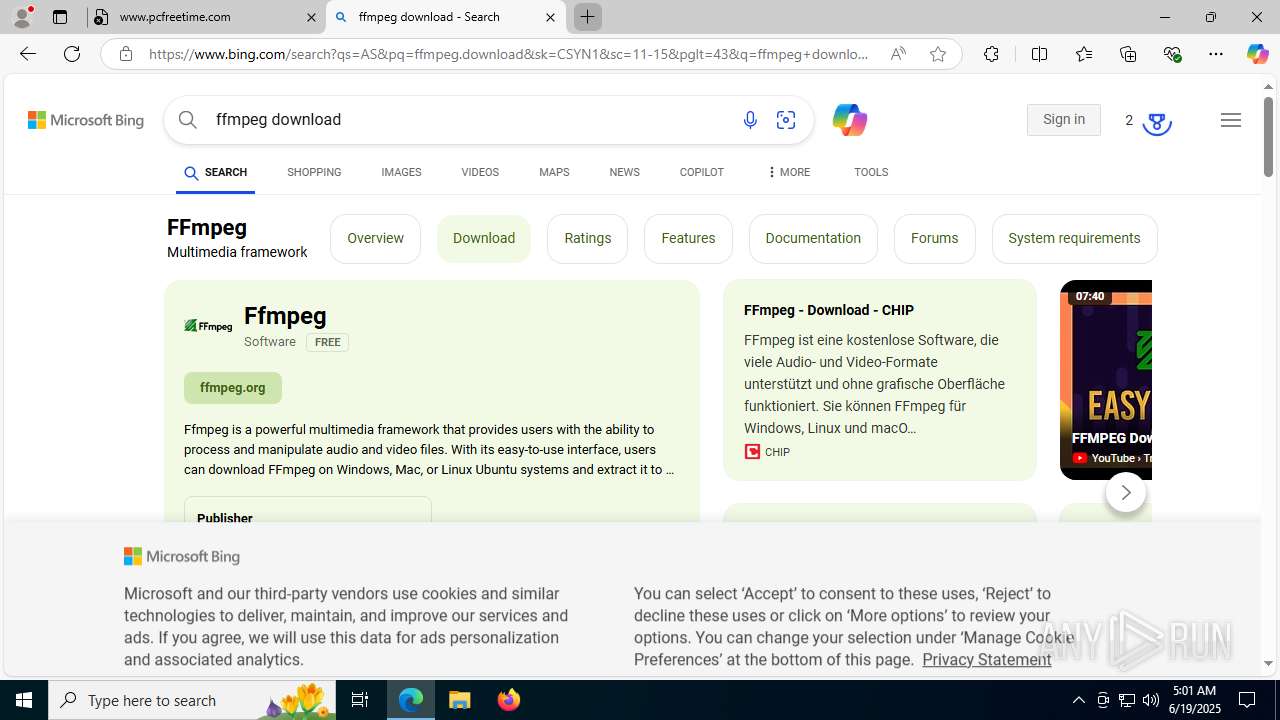Select the MAPS search tab

[554, 173]
